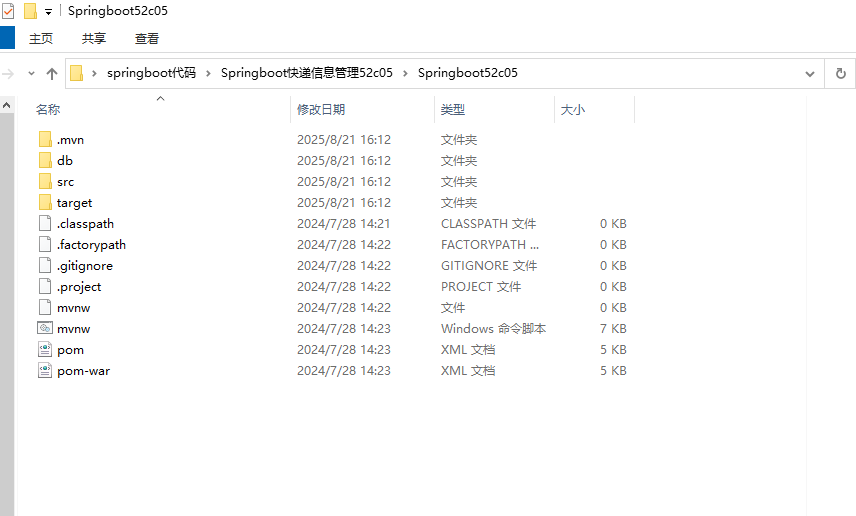Click the .factorypath file icon
The height and width of the screenshot is (516, 856).
[x=45, y=244]
